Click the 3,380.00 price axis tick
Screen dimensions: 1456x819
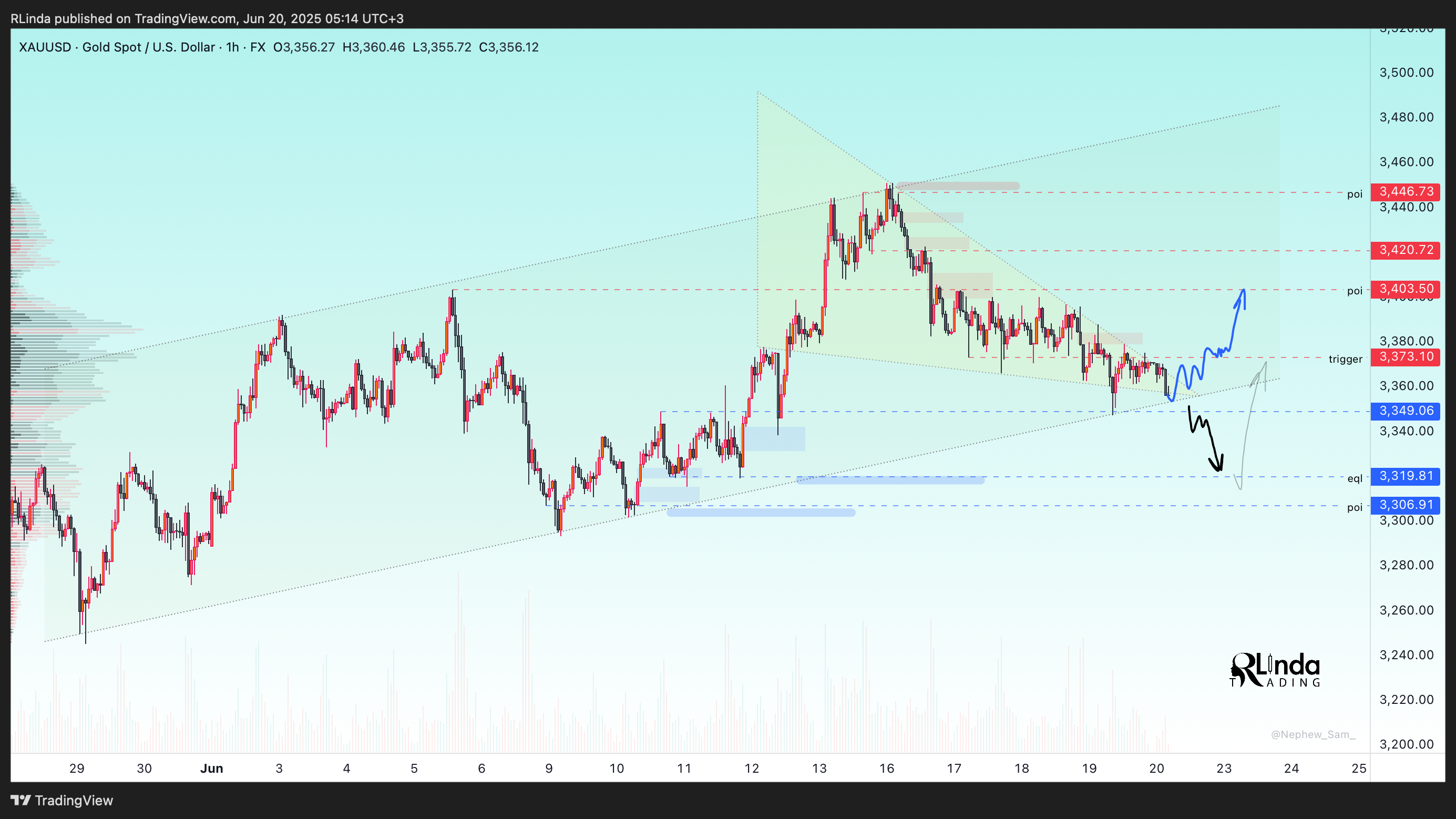tap(1406, 341)
